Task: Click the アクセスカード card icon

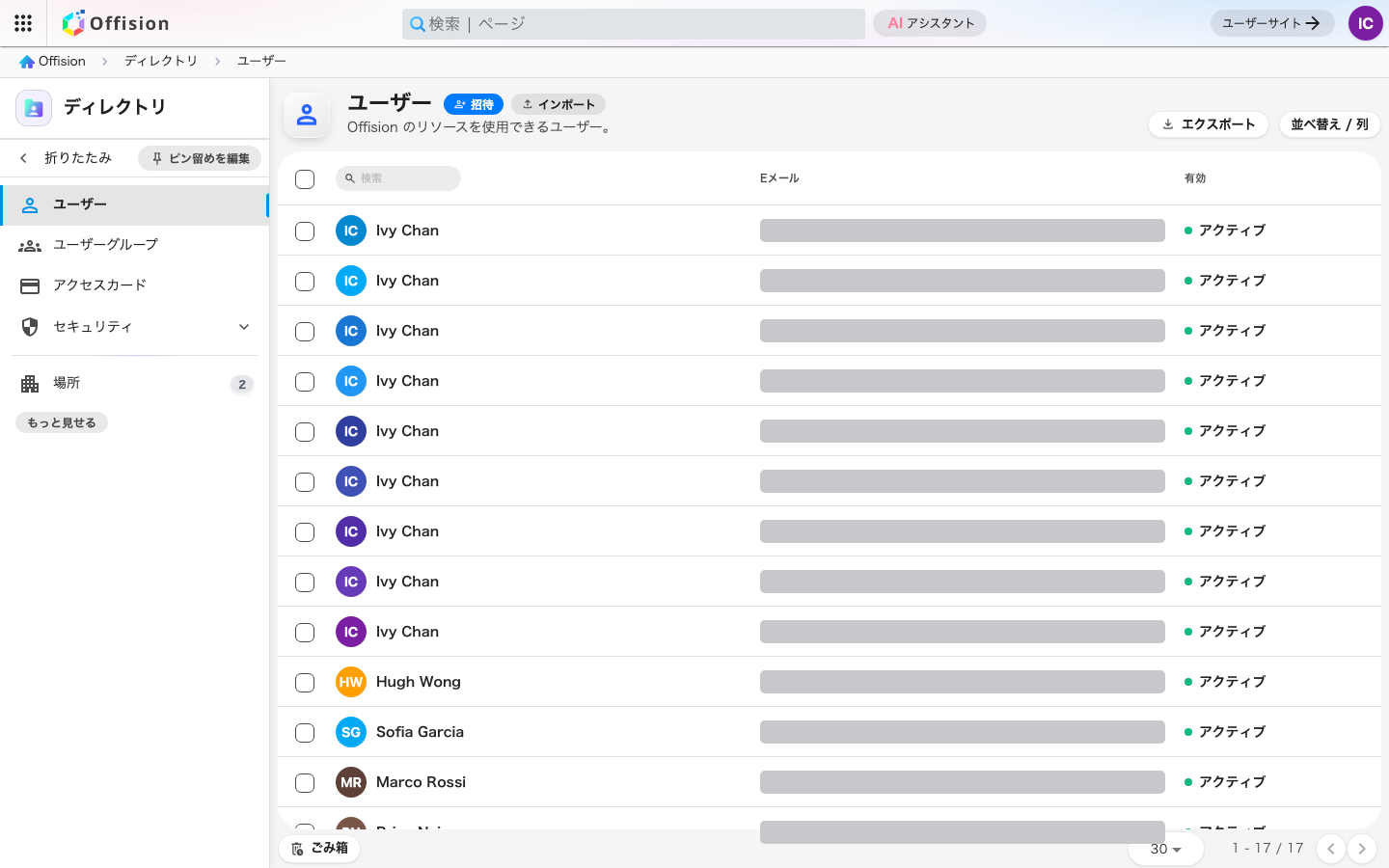Action: tap(30, 285)
